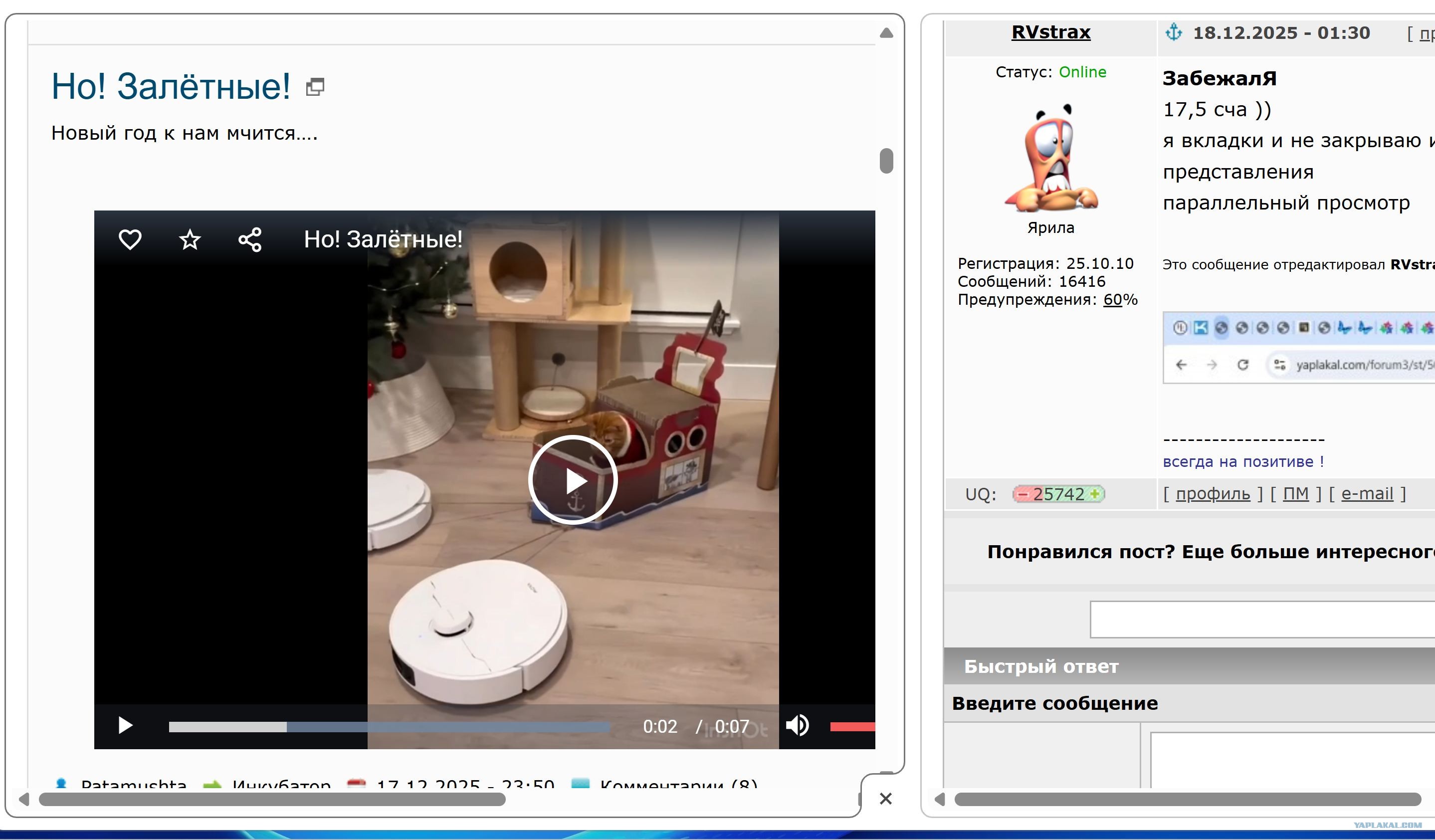The height and width of the screenshot is (840, 1435).
Task: Open the "e-mail" link under the post
Action: (x=1367, y=493)
